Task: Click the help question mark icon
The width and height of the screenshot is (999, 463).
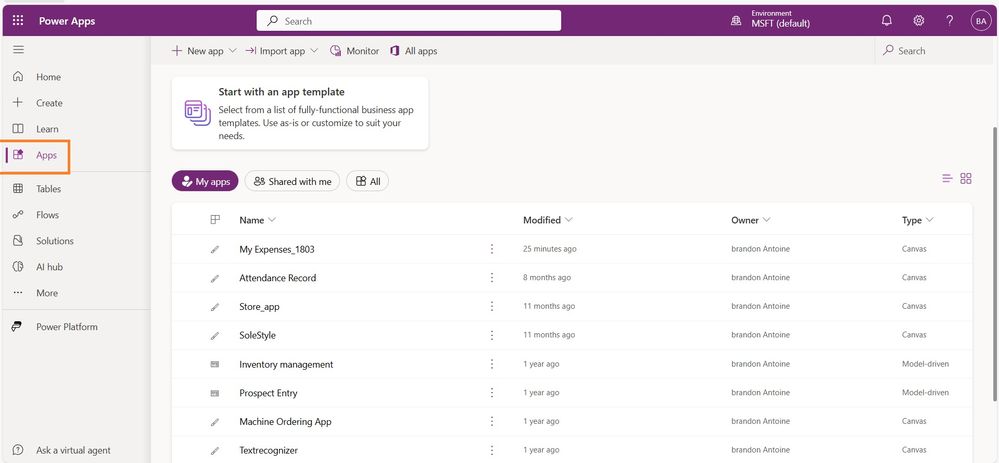Action: coord(949,21)
